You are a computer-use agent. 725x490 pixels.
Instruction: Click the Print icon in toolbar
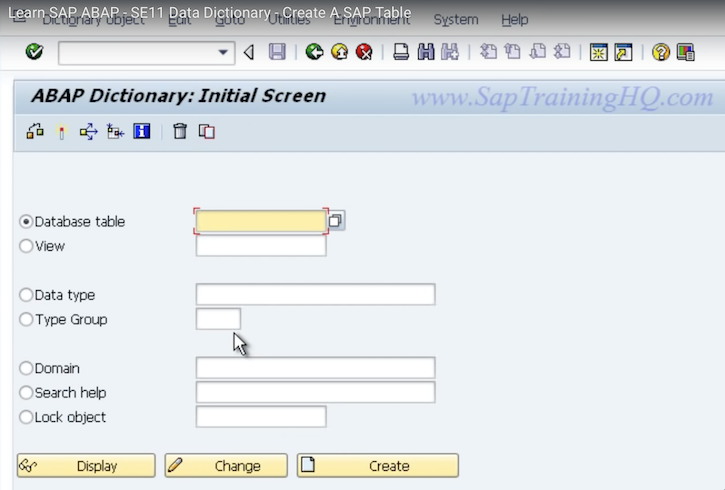401,52
